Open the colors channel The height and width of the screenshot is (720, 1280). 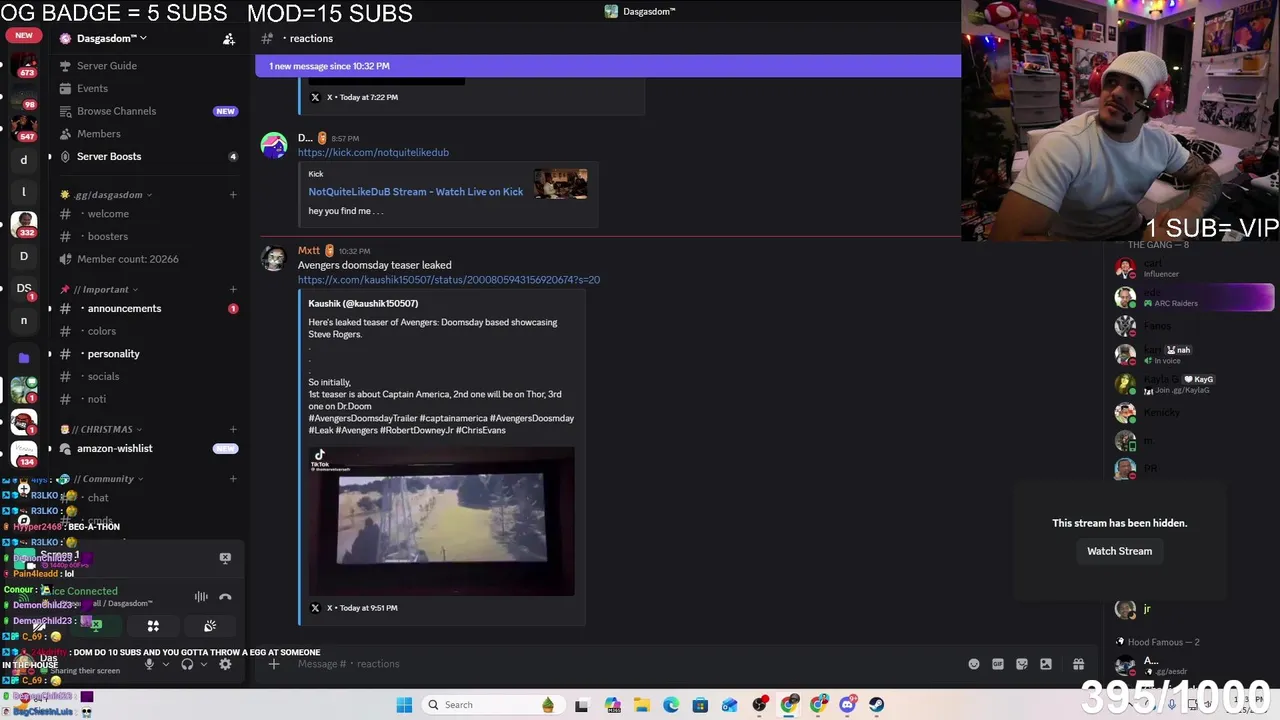pos(102,332)
